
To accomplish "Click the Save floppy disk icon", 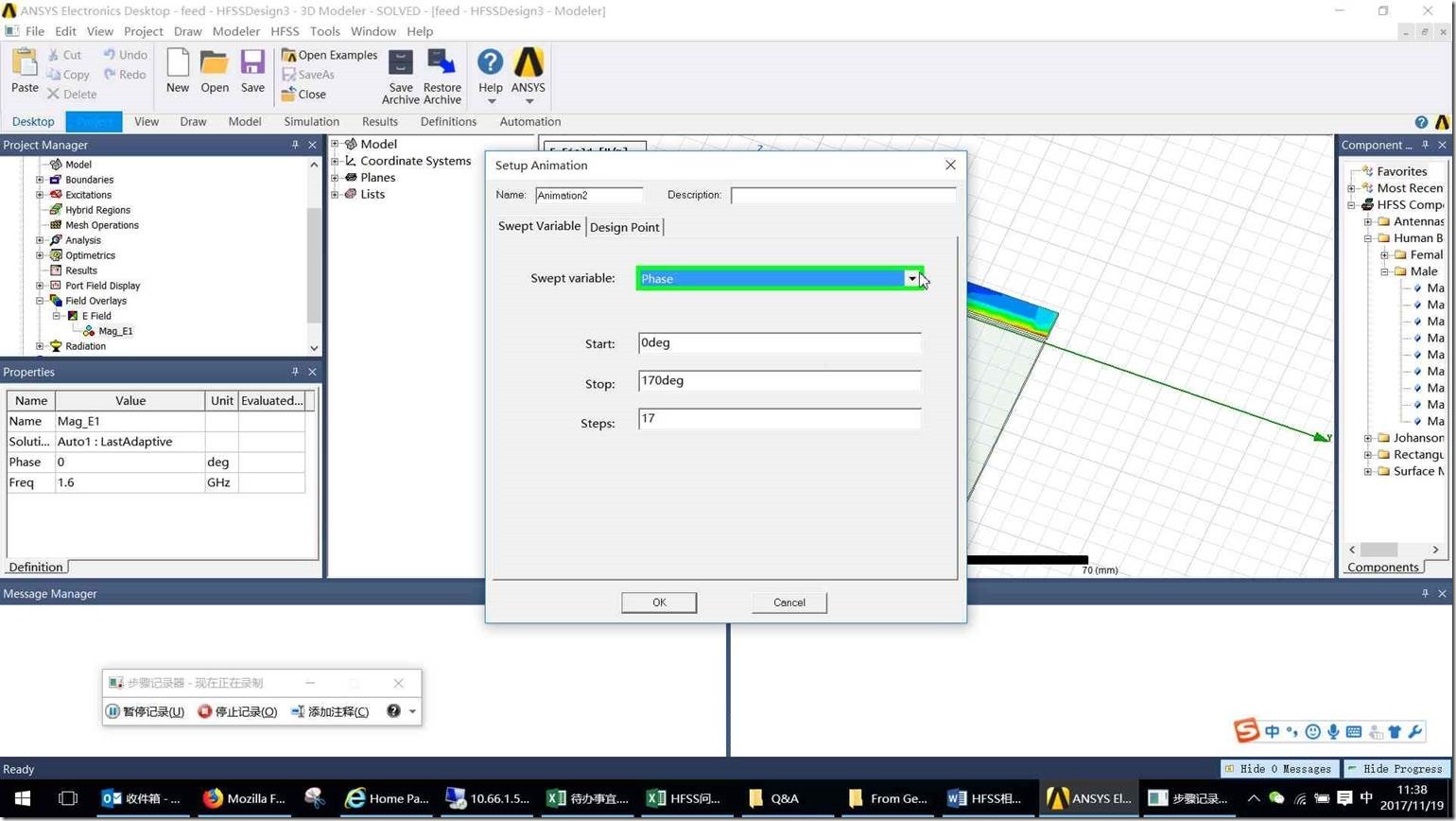I will point(252,63).
